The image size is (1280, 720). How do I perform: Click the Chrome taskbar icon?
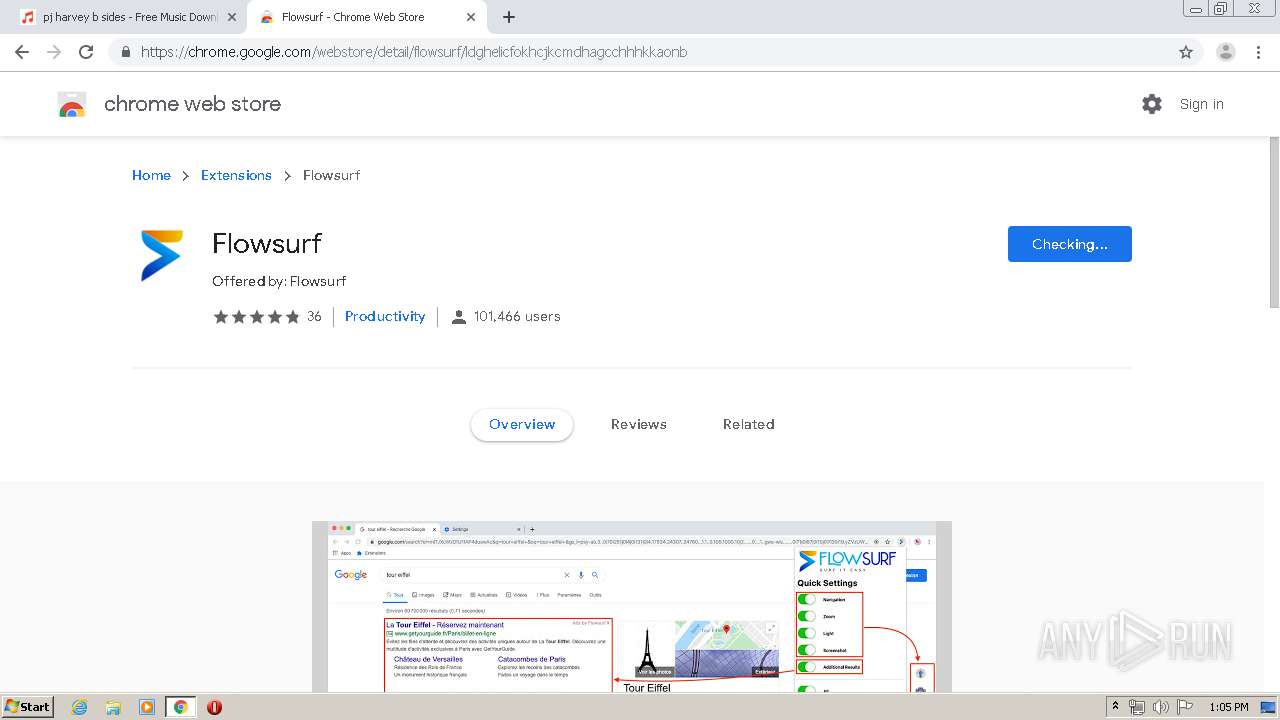[x=180, y=707]
